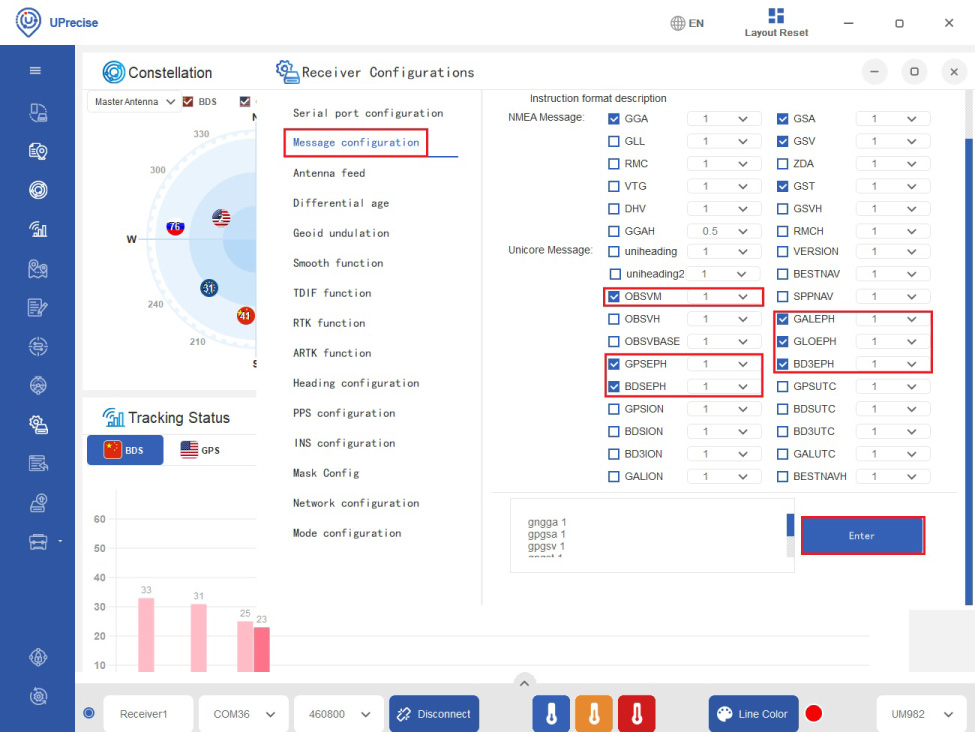This screenshot has width=975, height=732.
Task: Uncheck the OBSVM message checkbox
Action: click(x=615, y=297)
